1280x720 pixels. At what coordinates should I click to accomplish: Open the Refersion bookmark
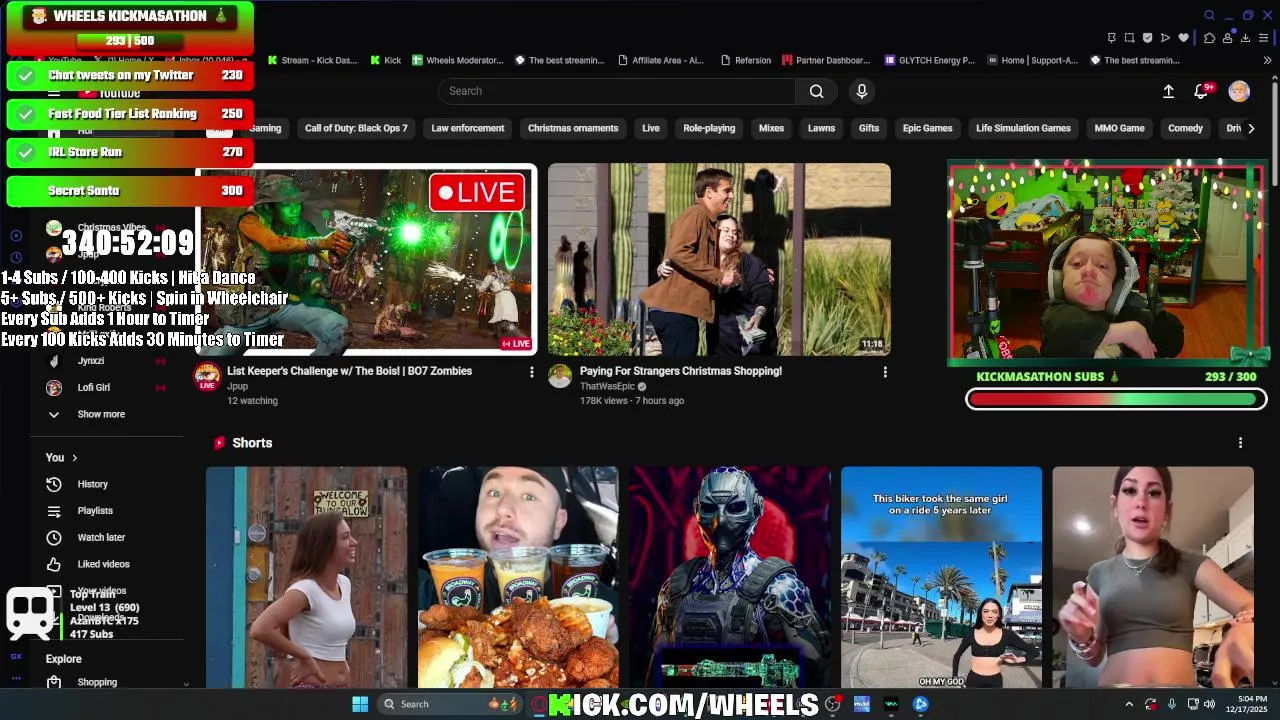(x=746, y=60)
